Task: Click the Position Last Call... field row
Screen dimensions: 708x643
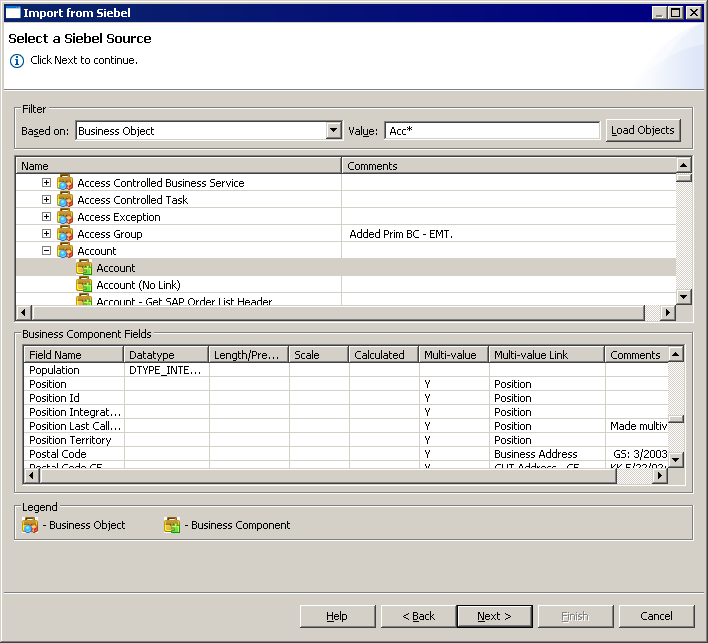Action: pos(346,426)
